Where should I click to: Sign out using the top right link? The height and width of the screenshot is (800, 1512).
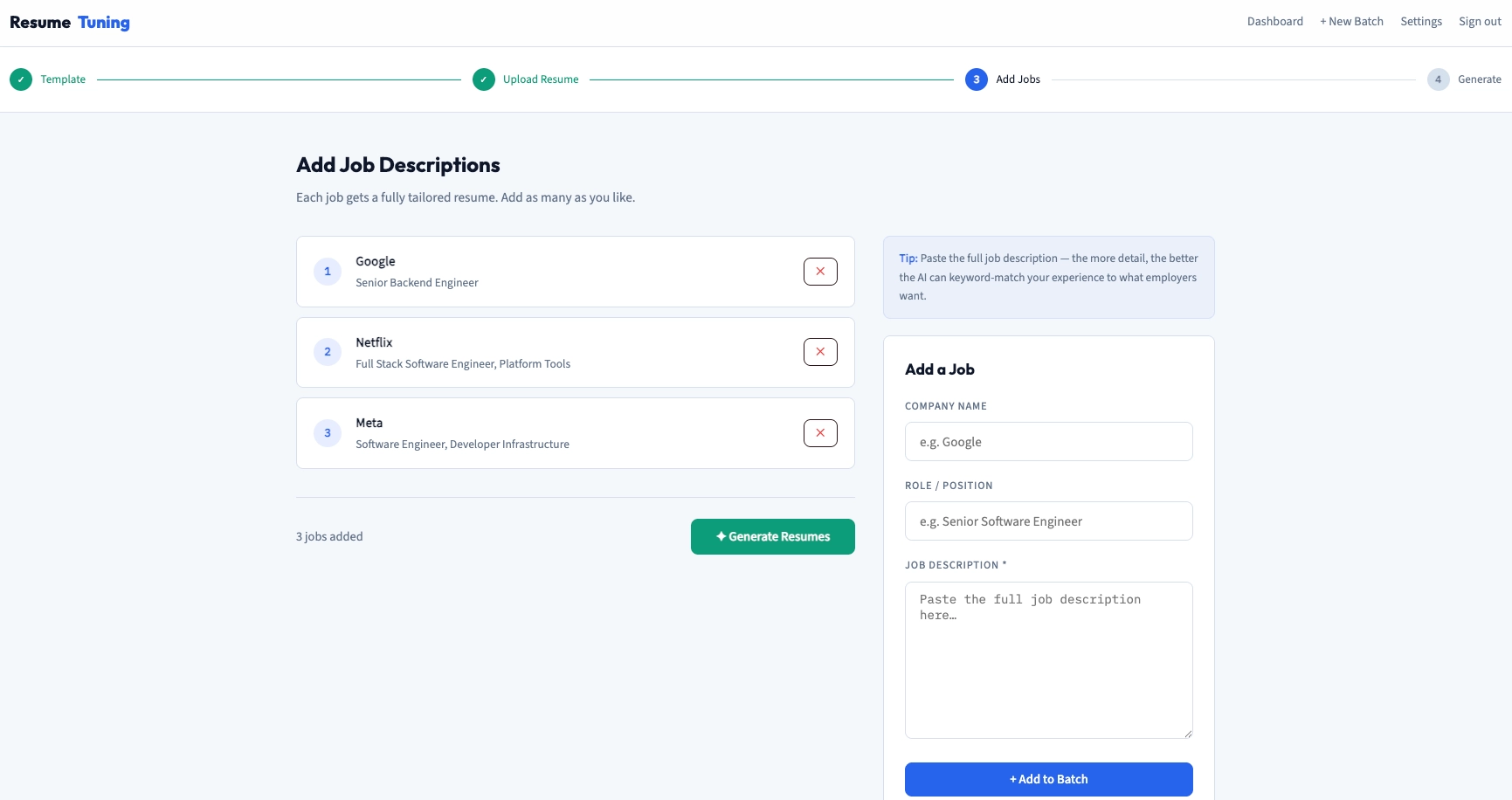click(x=1480, y=21)
